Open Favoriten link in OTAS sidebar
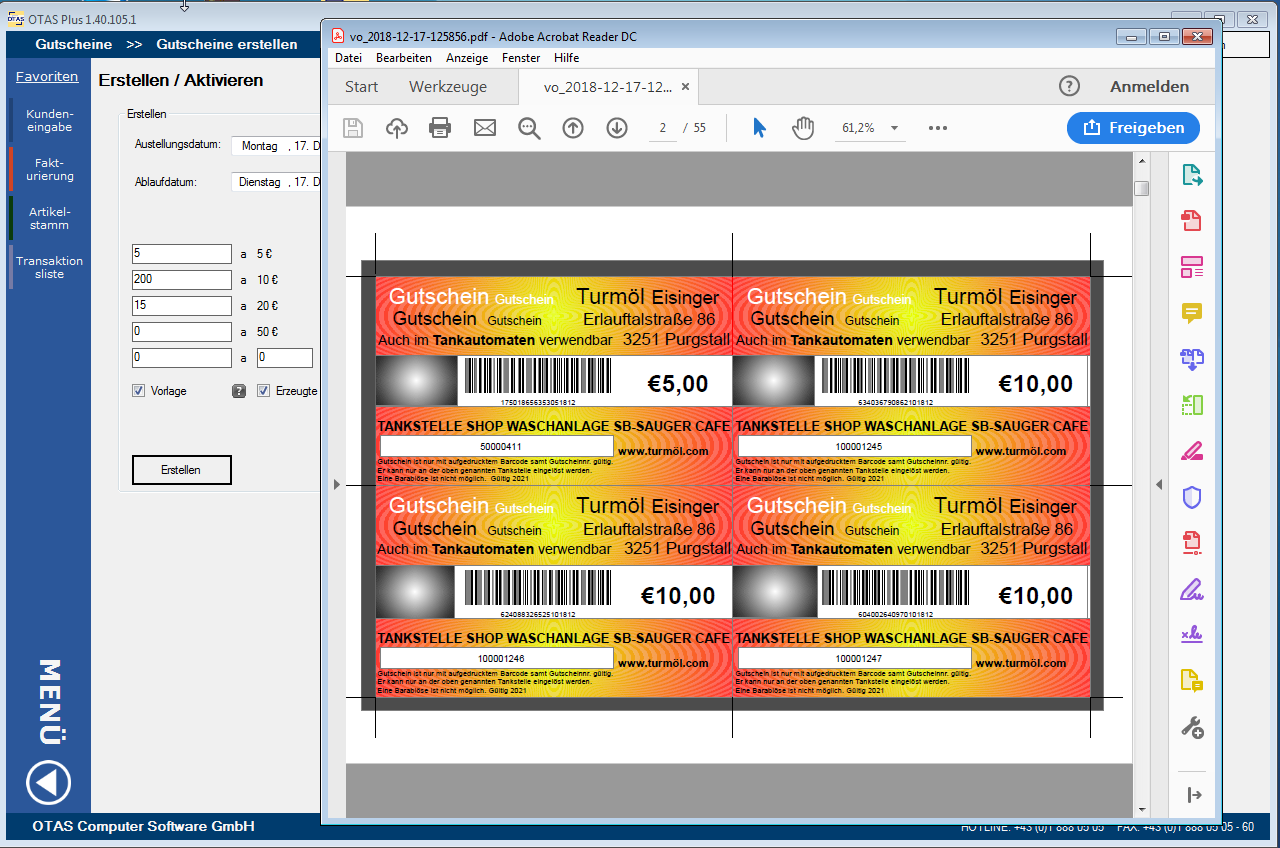Viewport: 1280px width, 848px height. pyautogui.click(x=47, y=77)
